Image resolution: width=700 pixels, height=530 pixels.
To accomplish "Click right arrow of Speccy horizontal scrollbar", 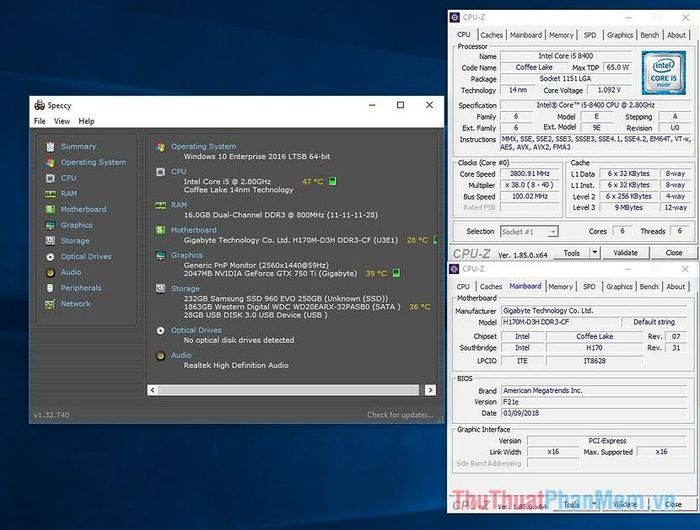I will (430, 390).
